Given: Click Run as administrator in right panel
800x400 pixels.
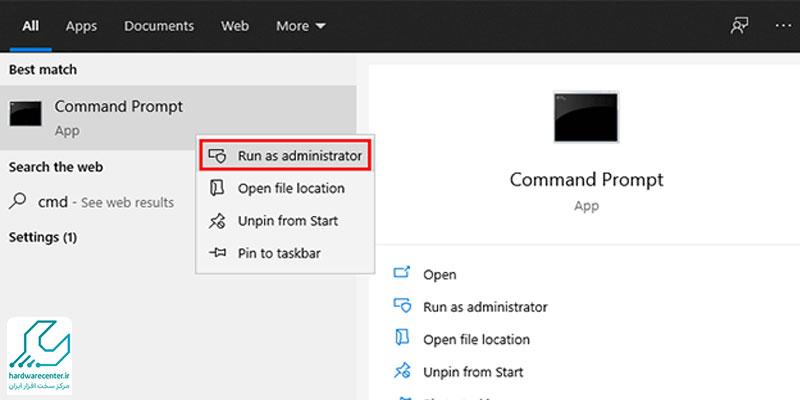Looking at the screenshot, I should [485, 307].
